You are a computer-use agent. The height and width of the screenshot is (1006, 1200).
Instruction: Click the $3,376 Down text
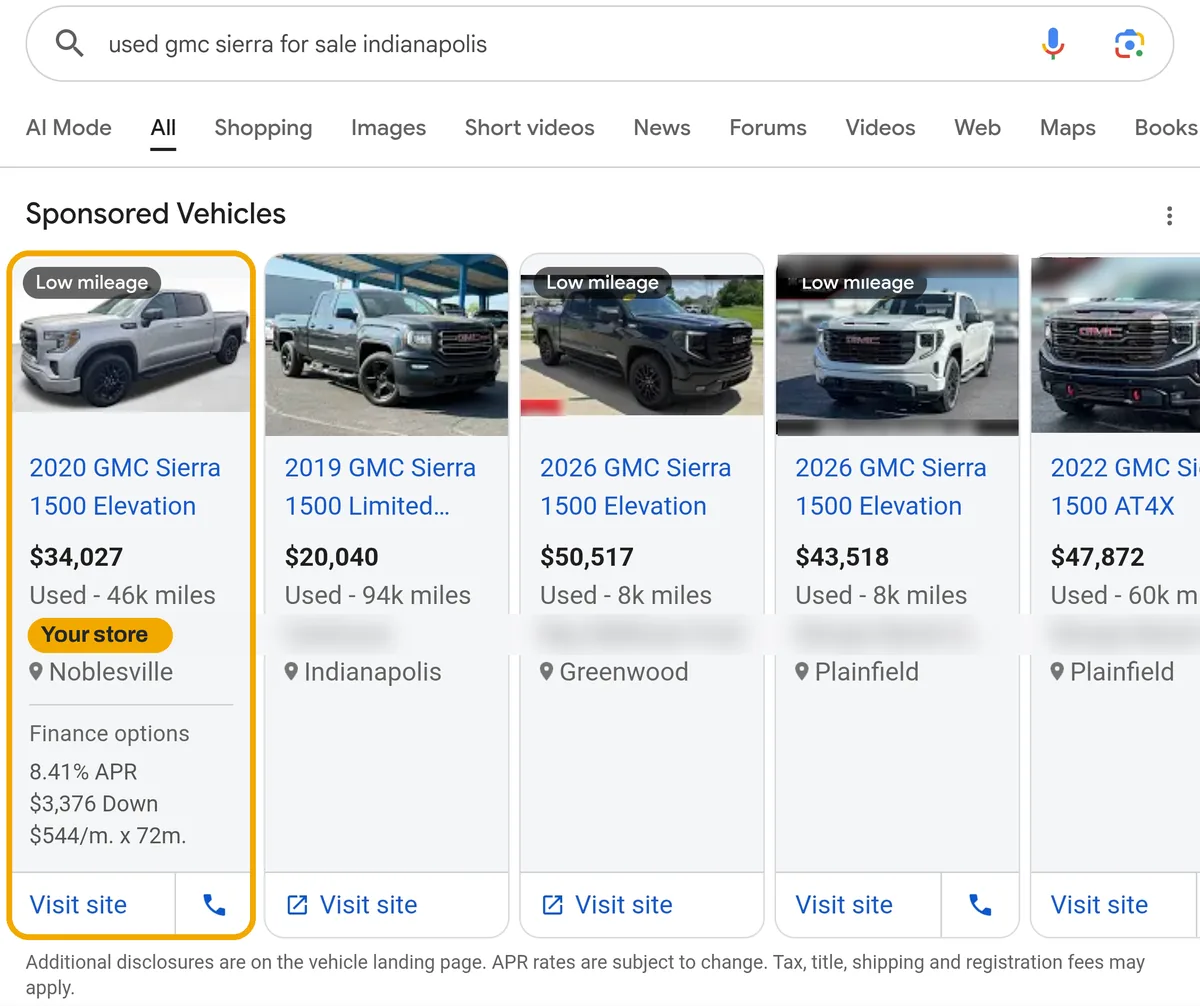click(93, 804)
